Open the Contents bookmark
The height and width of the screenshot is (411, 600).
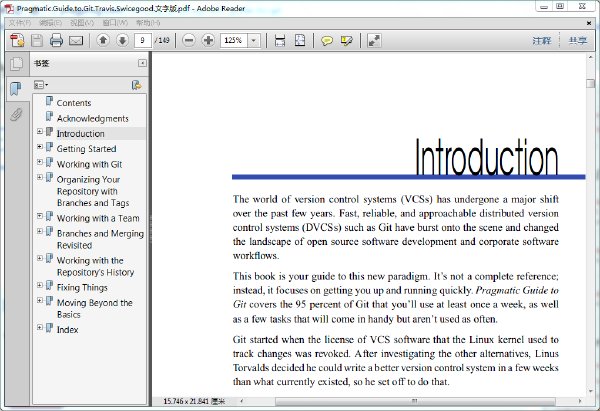[73, 103]
